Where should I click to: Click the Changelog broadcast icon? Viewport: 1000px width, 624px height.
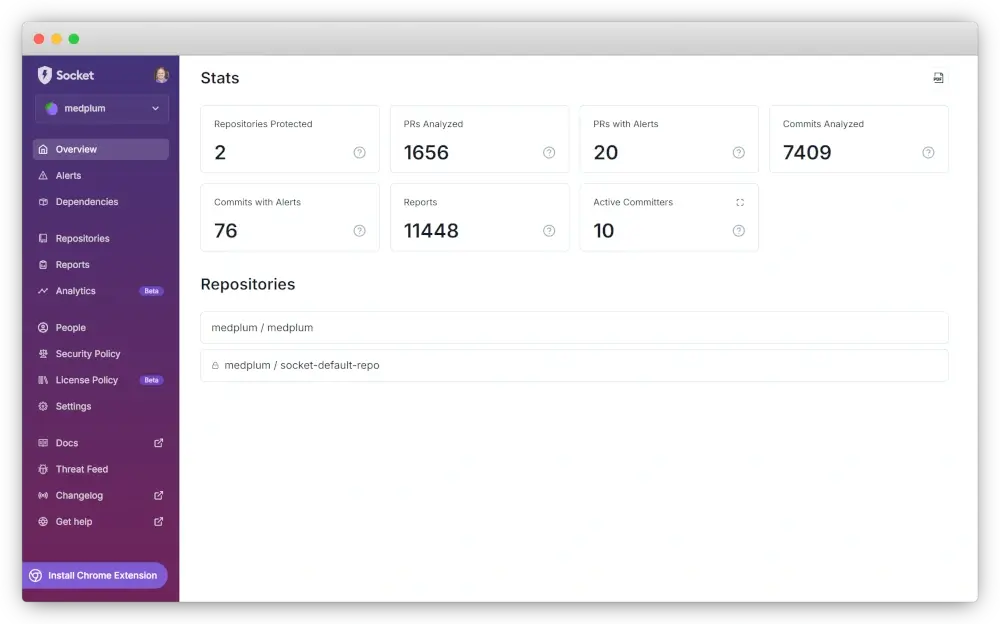[43, 495]
